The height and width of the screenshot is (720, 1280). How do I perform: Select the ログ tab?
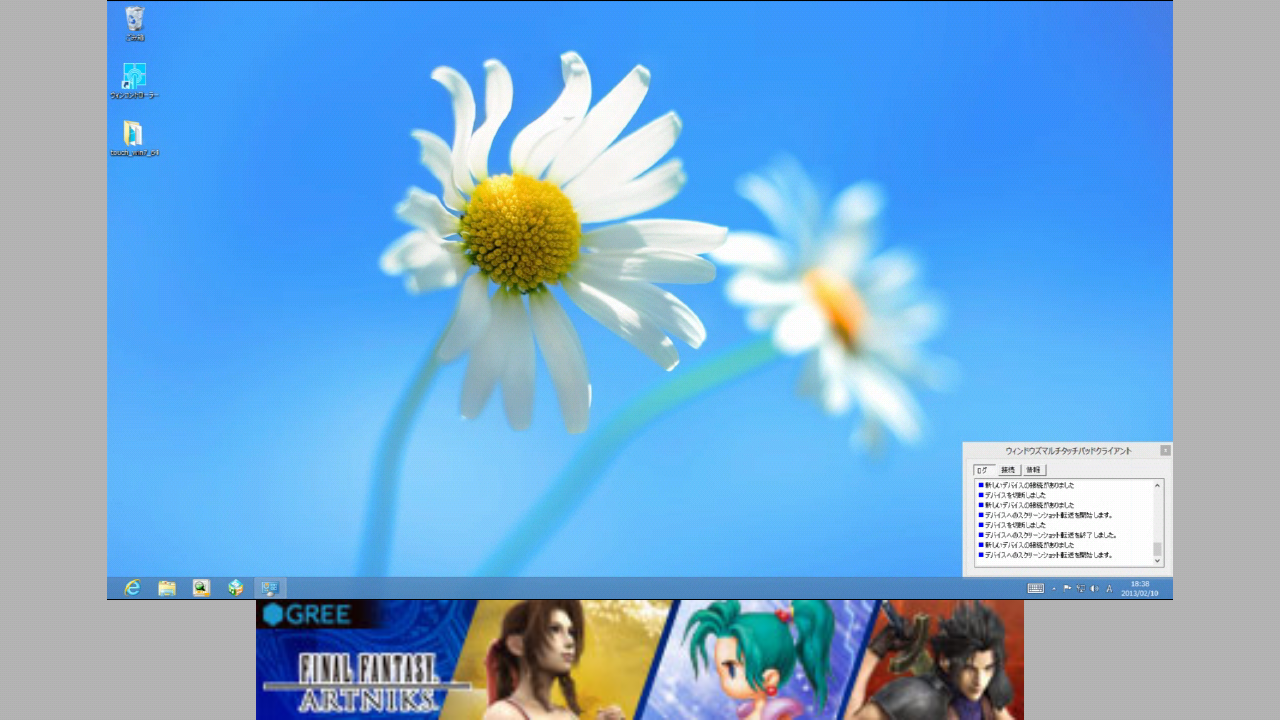pyautogui.click(x=982, y=470)
